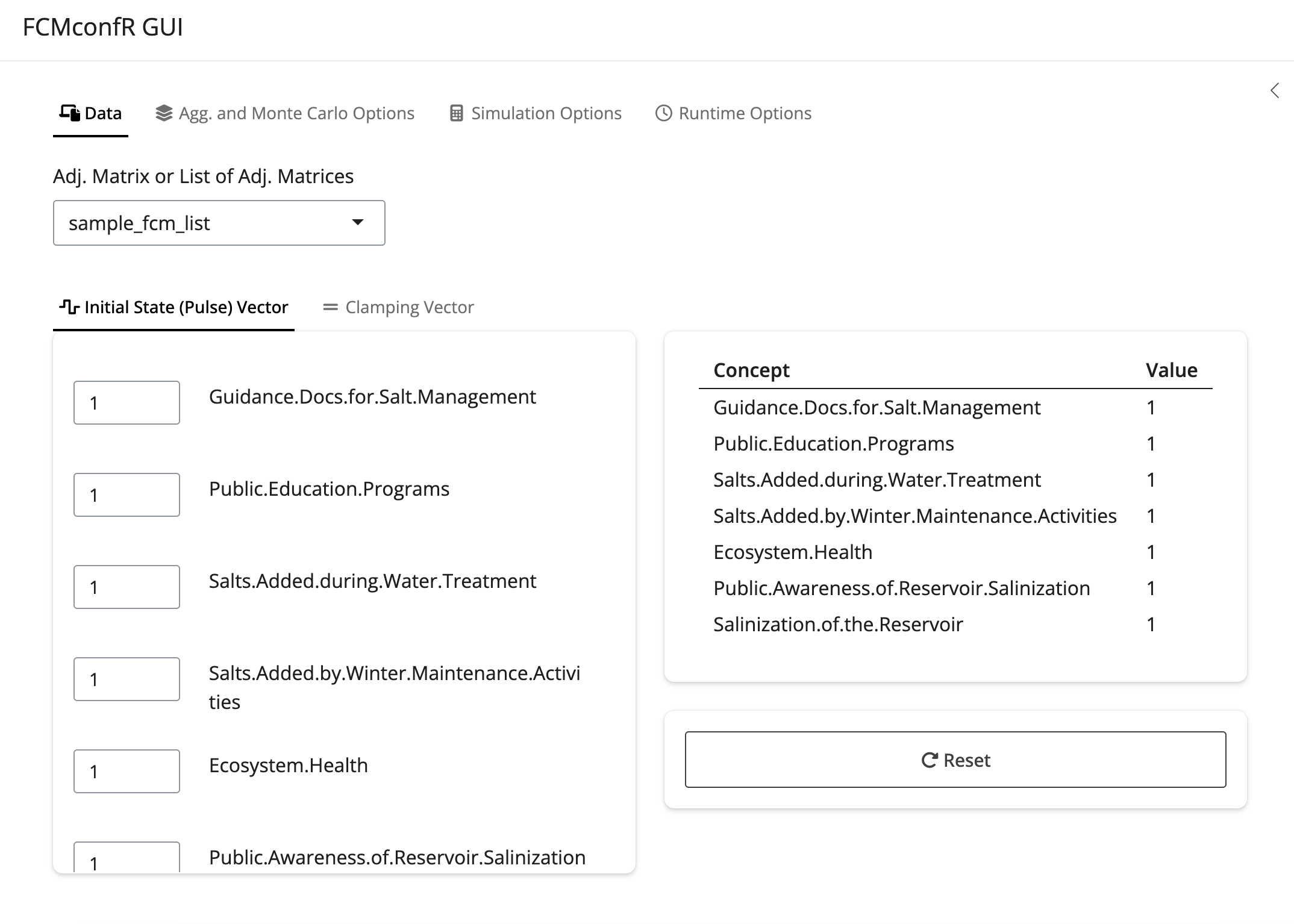Image resolution: width=1294 pixels, height=924 pixels.
Task: Click the Adj. Matrix or List label
Action: pyautogui.click(x=203, y=176)
